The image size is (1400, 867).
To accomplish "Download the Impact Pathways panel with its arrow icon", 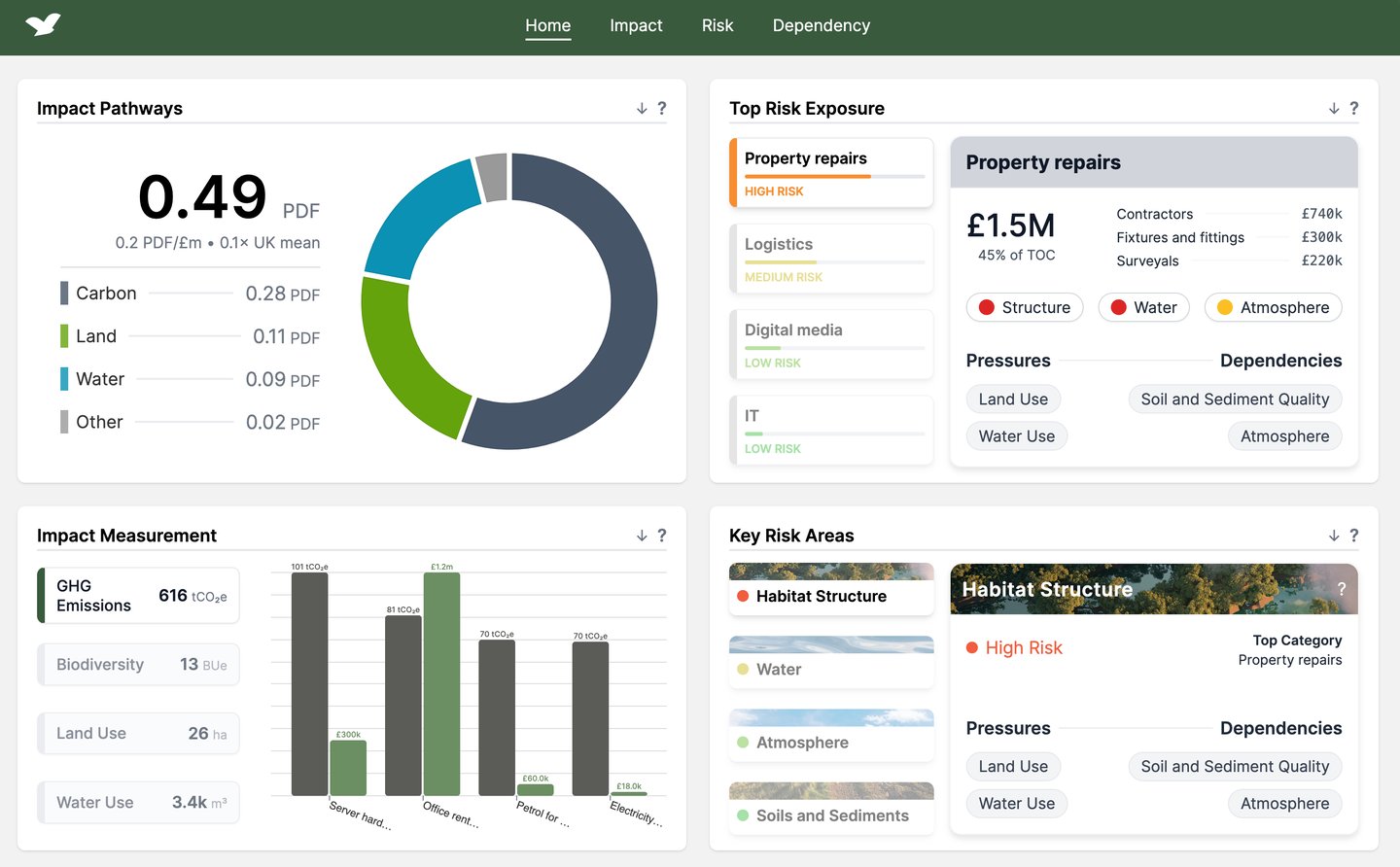I will 642,109.
